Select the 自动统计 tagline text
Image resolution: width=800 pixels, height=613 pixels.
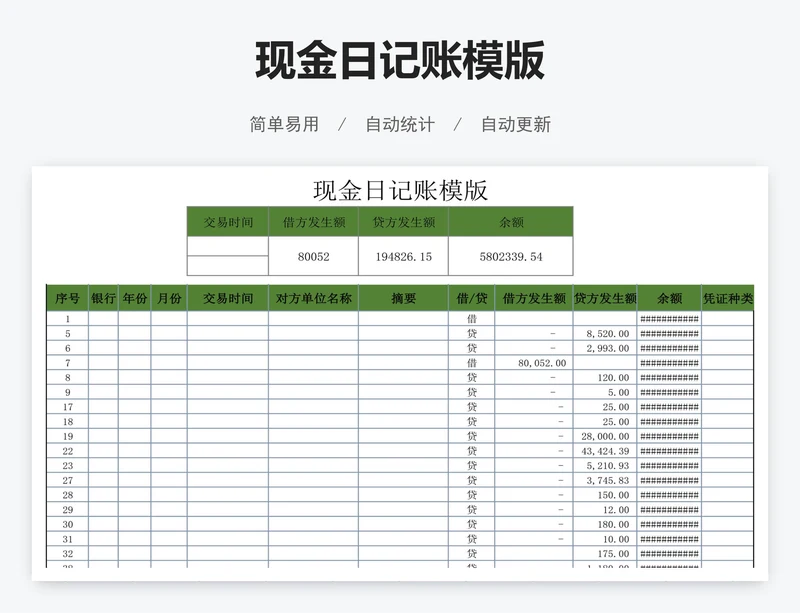click(x=400, y=125)
